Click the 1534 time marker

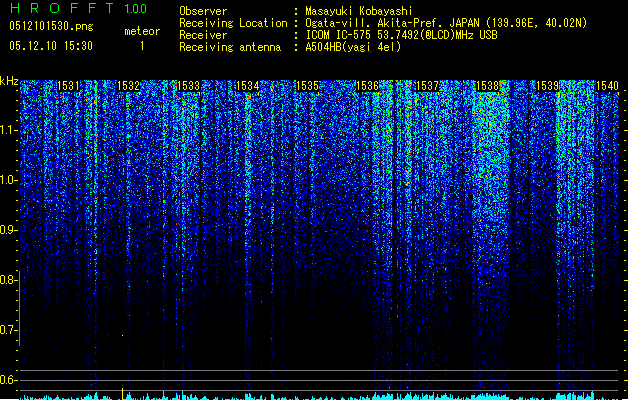coord(248,86)
